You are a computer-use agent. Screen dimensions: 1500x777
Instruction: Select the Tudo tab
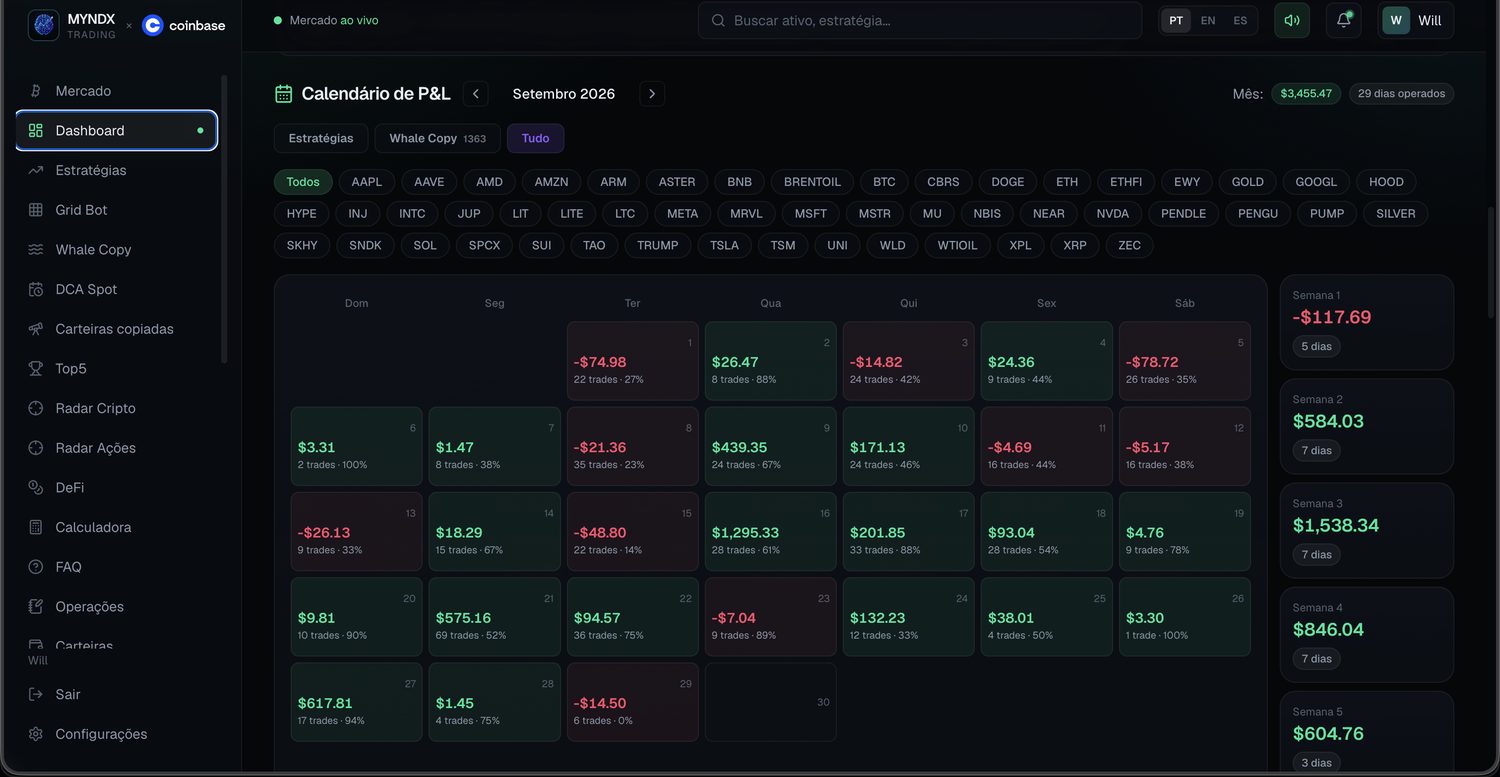(536, 138)
